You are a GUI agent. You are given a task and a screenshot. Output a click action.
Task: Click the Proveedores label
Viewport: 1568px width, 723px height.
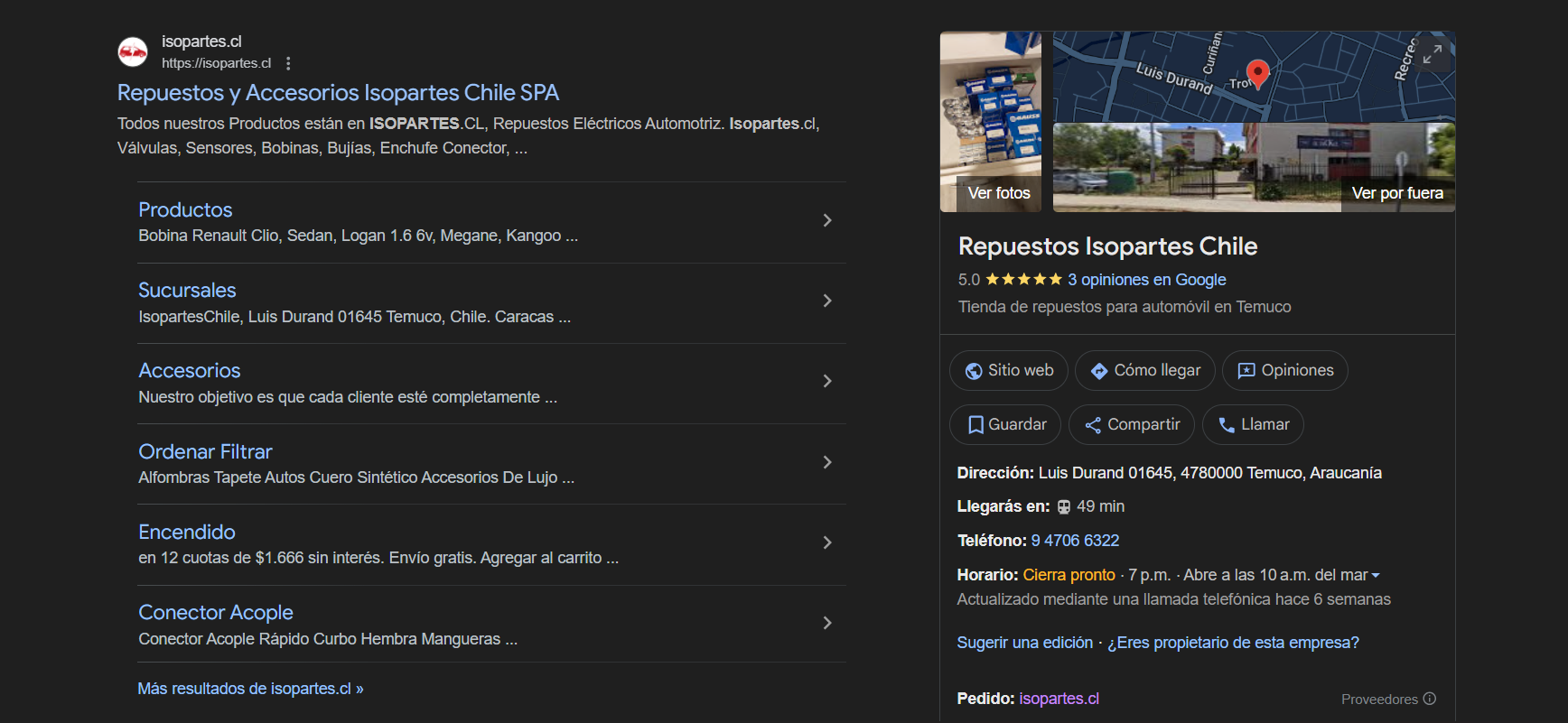(1379, 700)
